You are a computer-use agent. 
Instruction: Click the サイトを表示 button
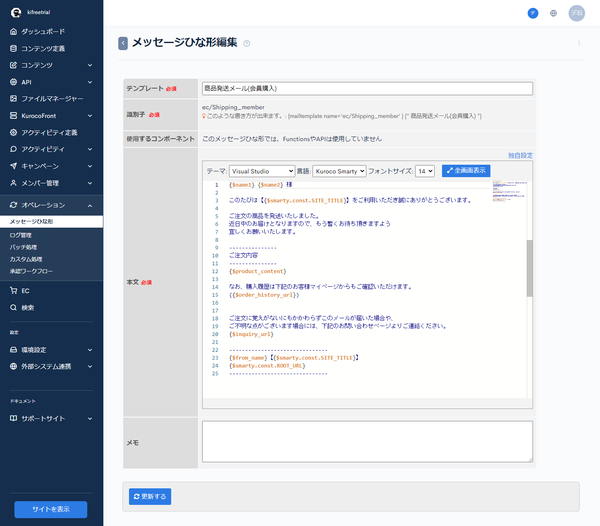(51, 510)
